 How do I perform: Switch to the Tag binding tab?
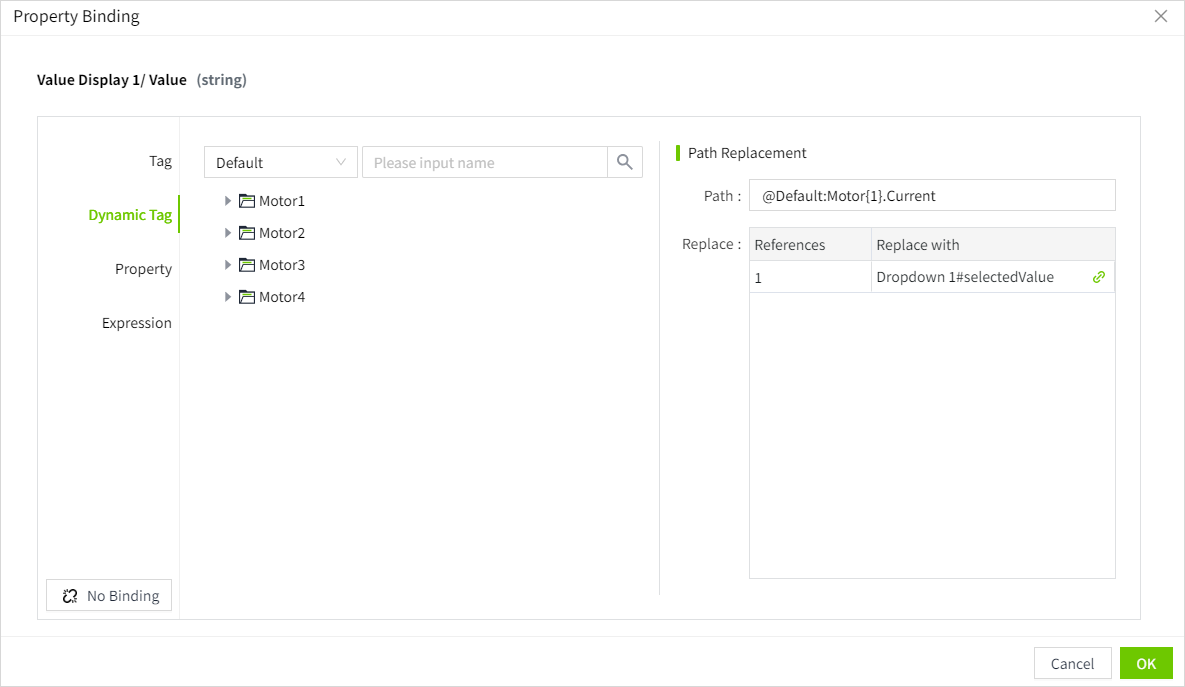(160, 161)
